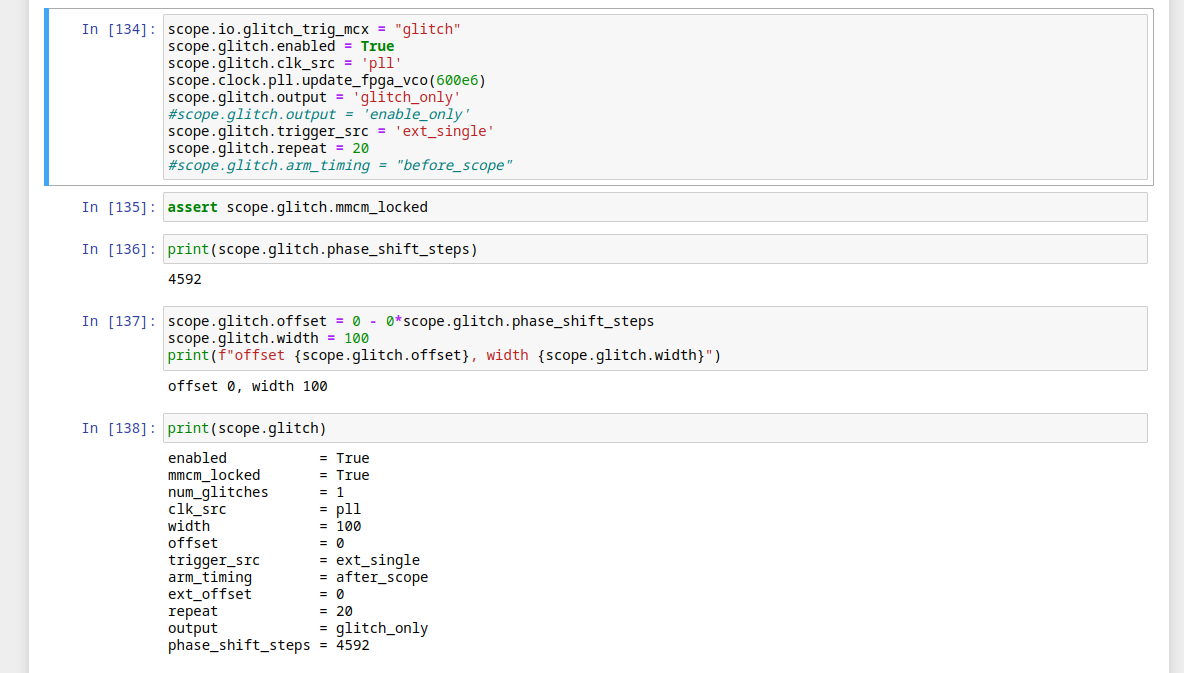Screen dimensions: 1184x673
Task: Click the trigger_src = 'ext_single' code line
Action: [330, 132]
